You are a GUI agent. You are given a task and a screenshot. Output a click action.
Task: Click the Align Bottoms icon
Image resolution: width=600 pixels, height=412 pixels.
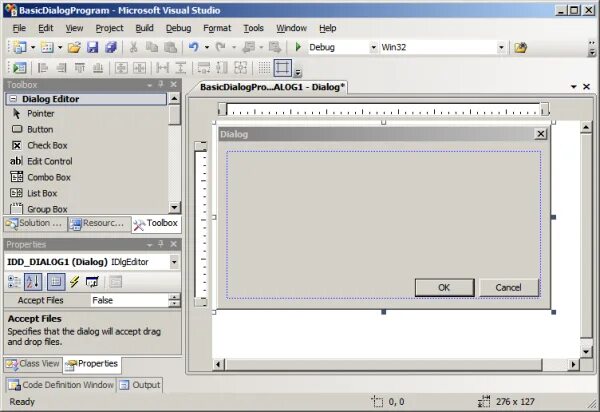click(98, 68)
